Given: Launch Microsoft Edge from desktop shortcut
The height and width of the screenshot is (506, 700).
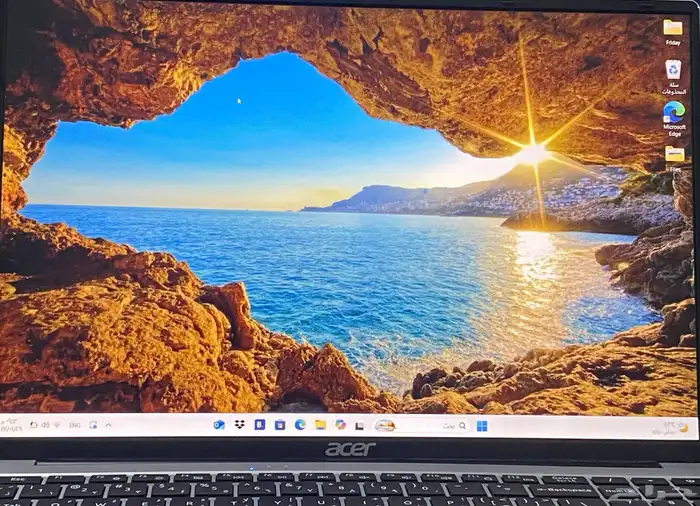Looking at the screenshot, I should point(674,114).
